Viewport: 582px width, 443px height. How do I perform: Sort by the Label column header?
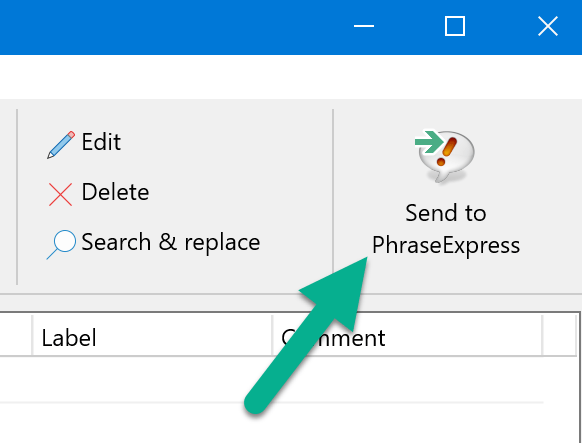click(152, 335)
